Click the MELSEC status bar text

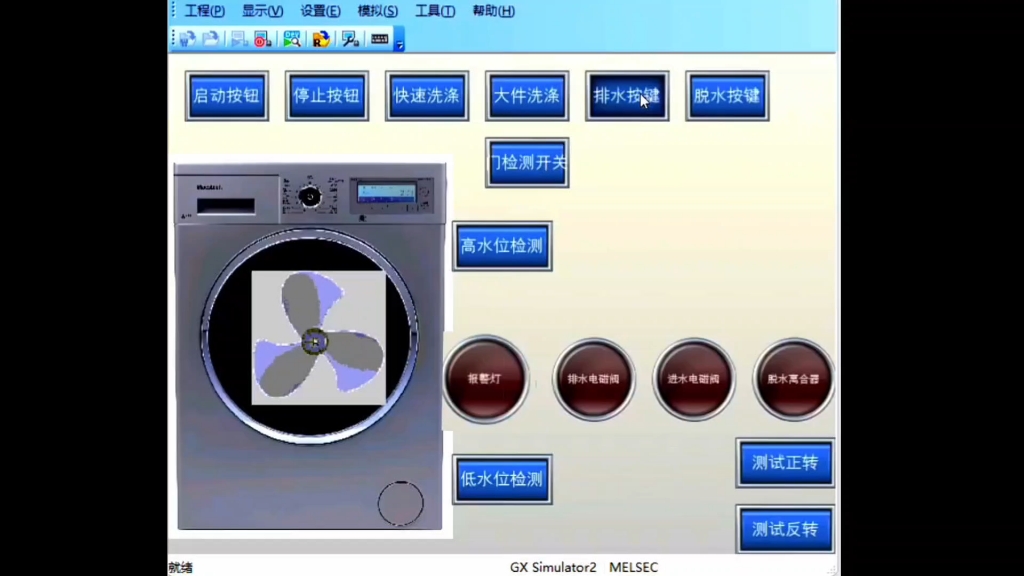pyautogui.click(x=633, y=568)
